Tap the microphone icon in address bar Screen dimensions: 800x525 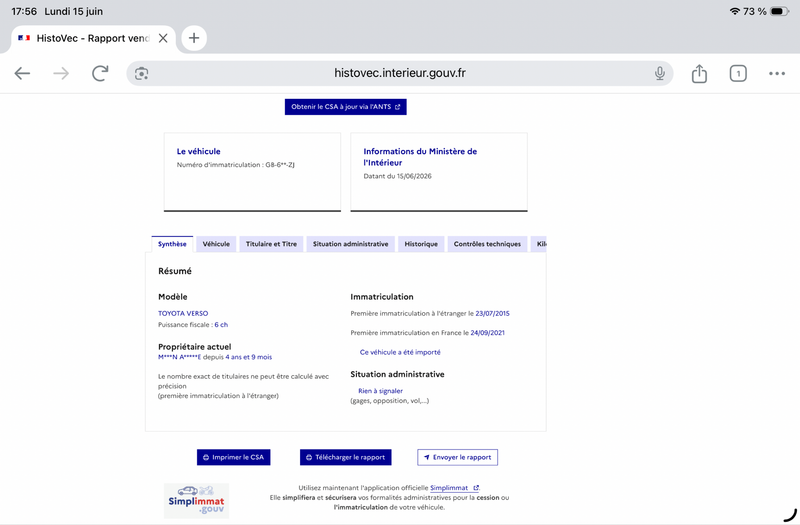click(660, 73)
